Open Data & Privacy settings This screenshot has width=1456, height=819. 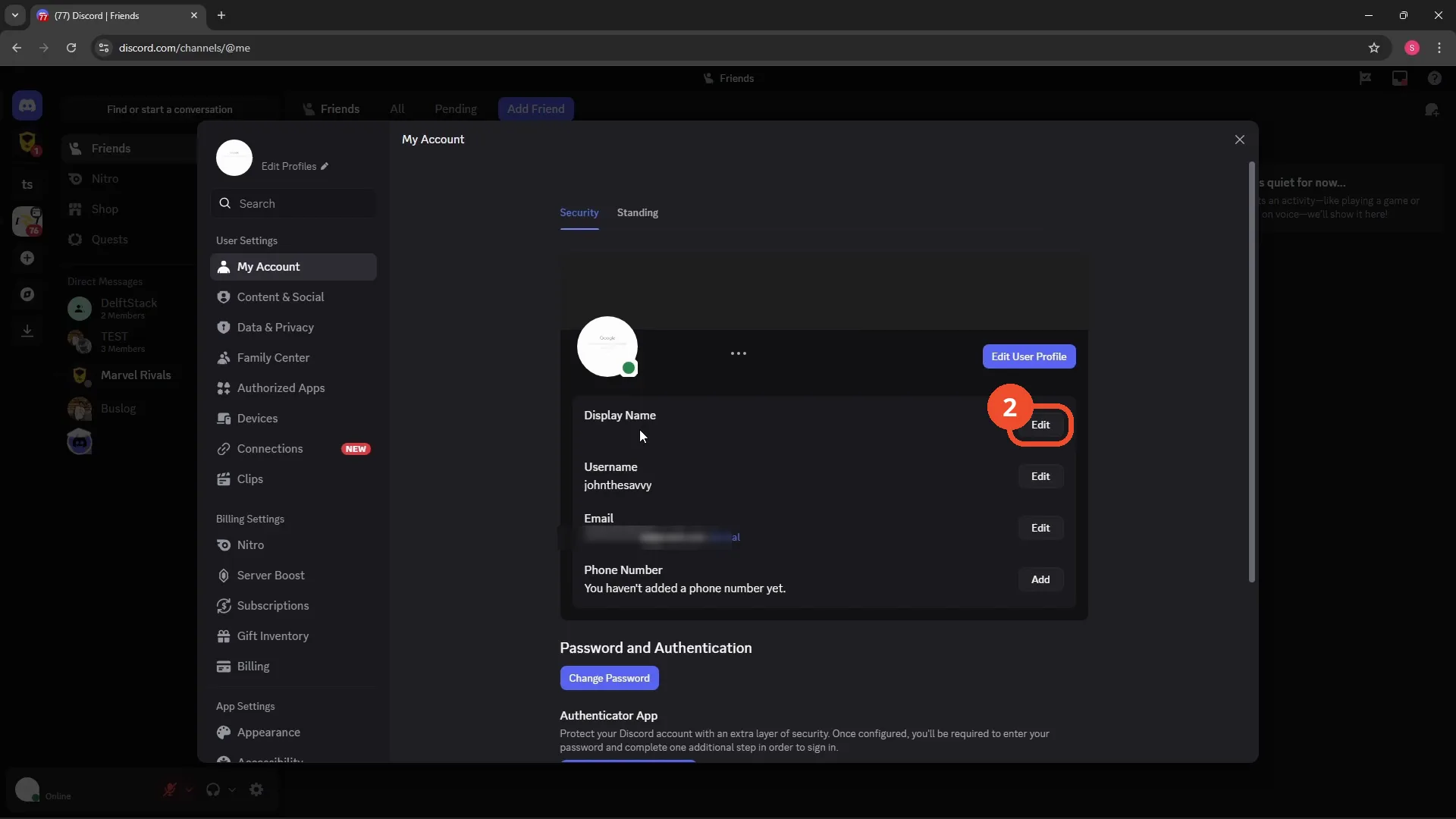point(293,328)
